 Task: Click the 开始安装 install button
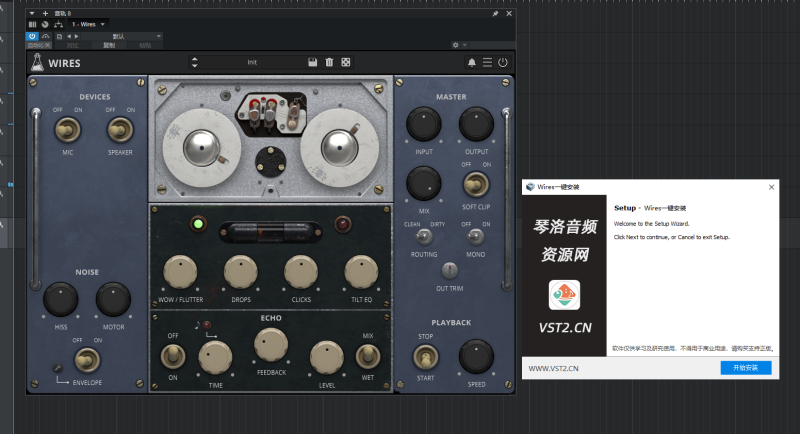coord(746,368)
